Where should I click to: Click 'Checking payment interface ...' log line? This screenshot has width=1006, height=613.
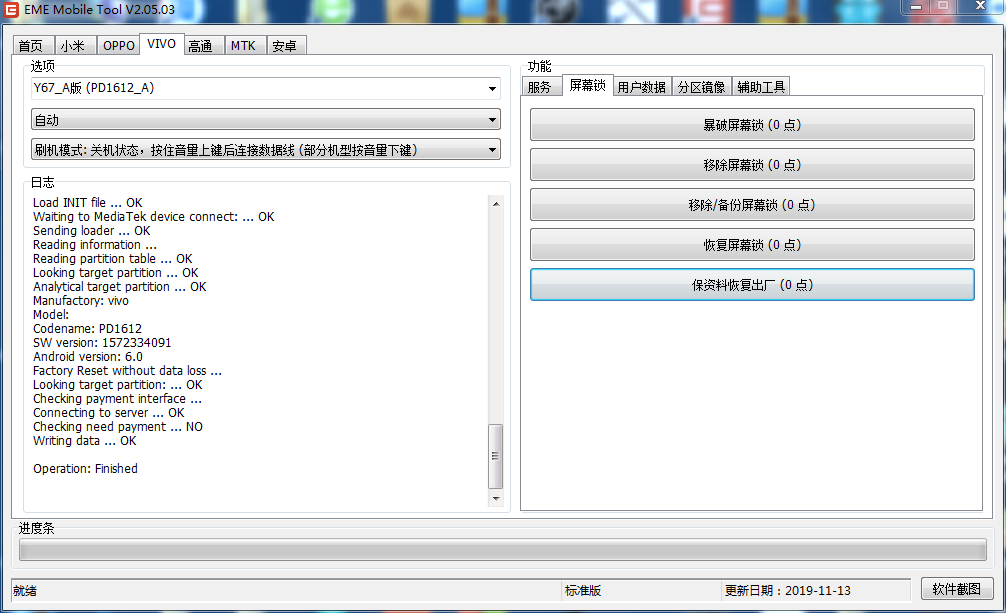[117, 399]
